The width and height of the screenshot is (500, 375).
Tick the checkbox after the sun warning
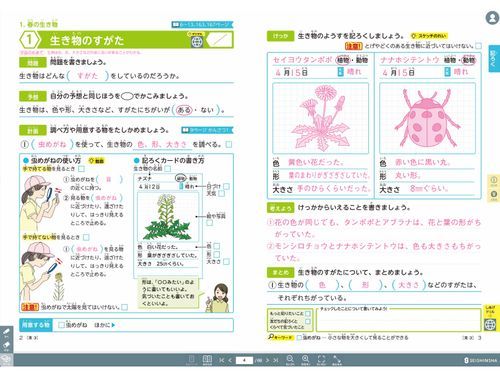coord(124,307)
